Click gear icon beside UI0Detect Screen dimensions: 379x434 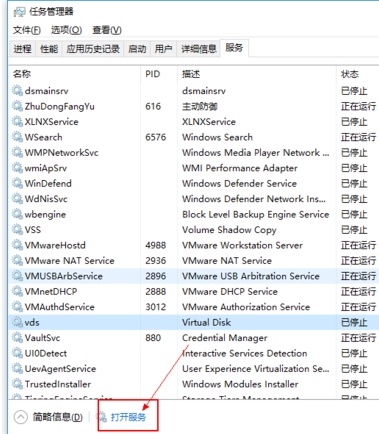(17, 353)
